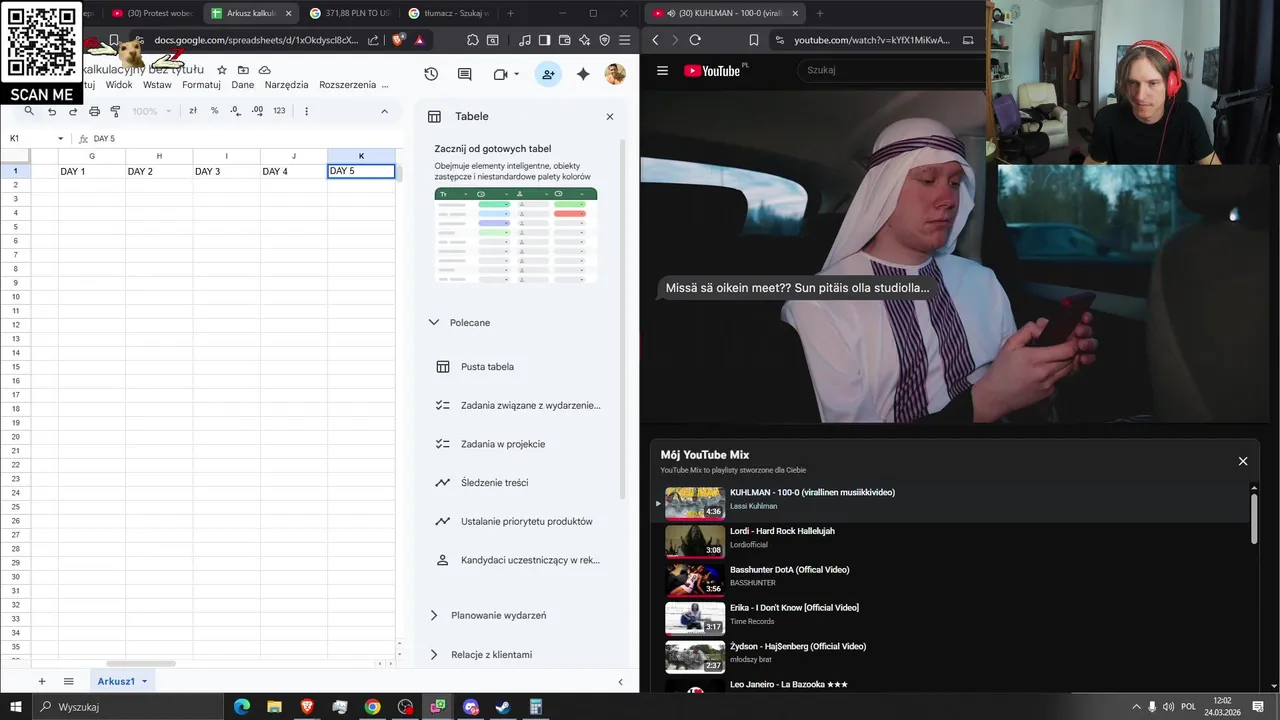Switch to the tłumacz Google search tab

point(447,13)
